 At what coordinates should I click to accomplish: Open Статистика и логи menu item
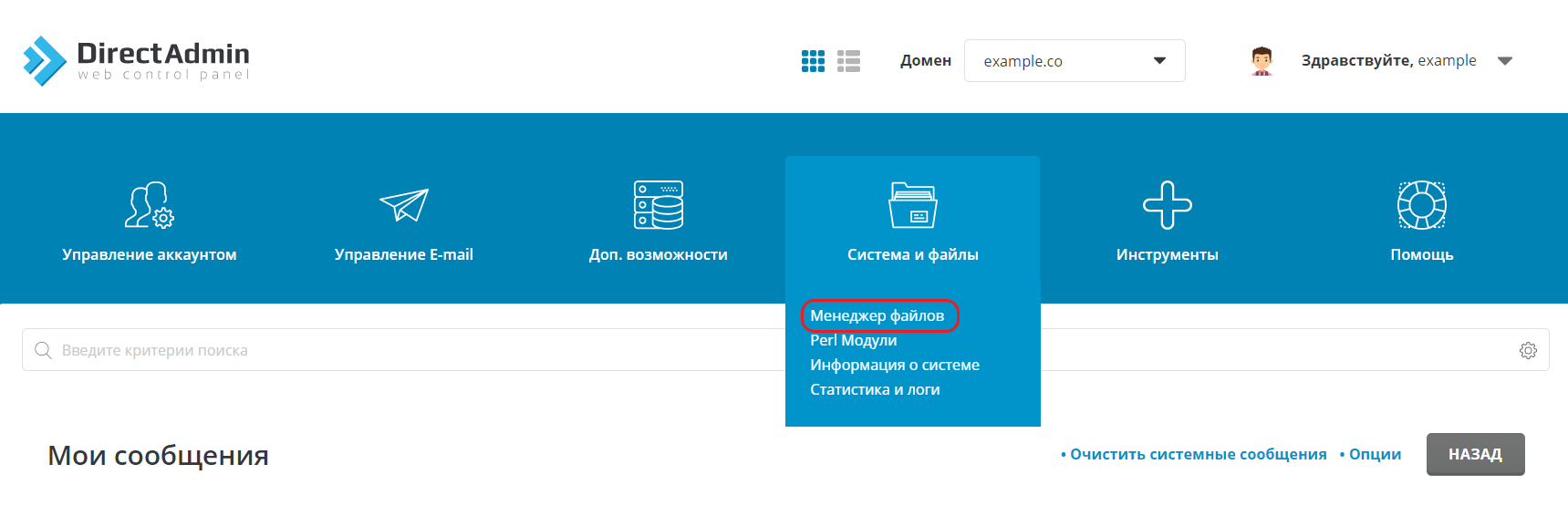point(875,389)
